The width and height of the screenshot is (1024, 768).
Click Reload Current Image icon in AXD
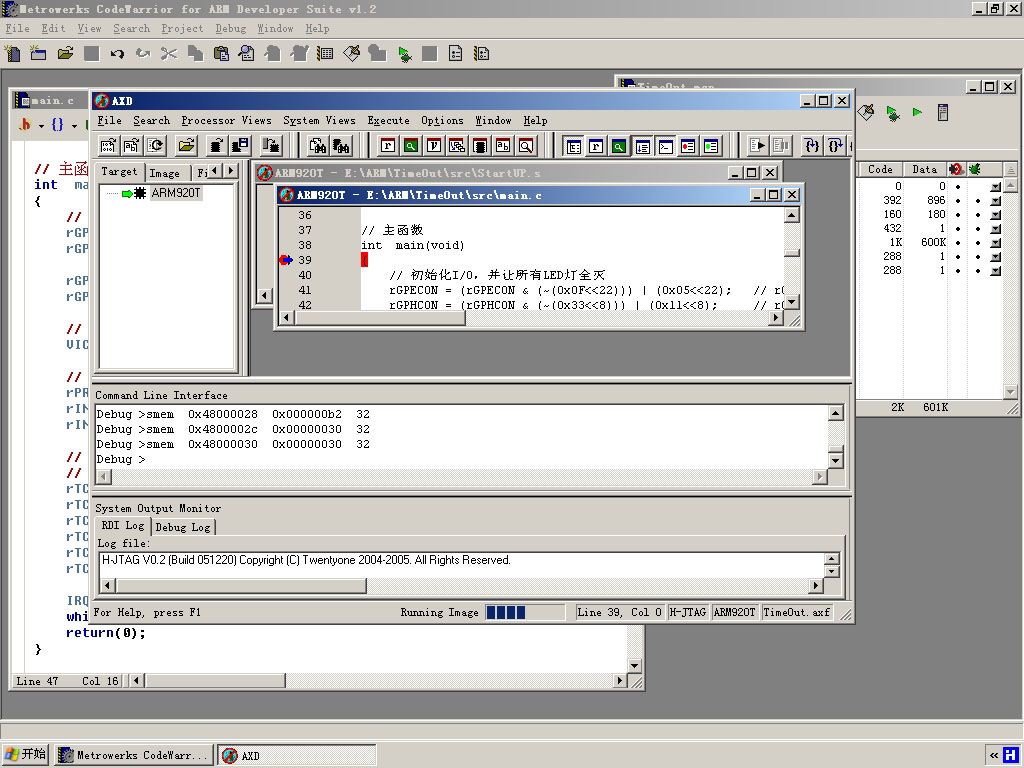[x=155, y=145]
